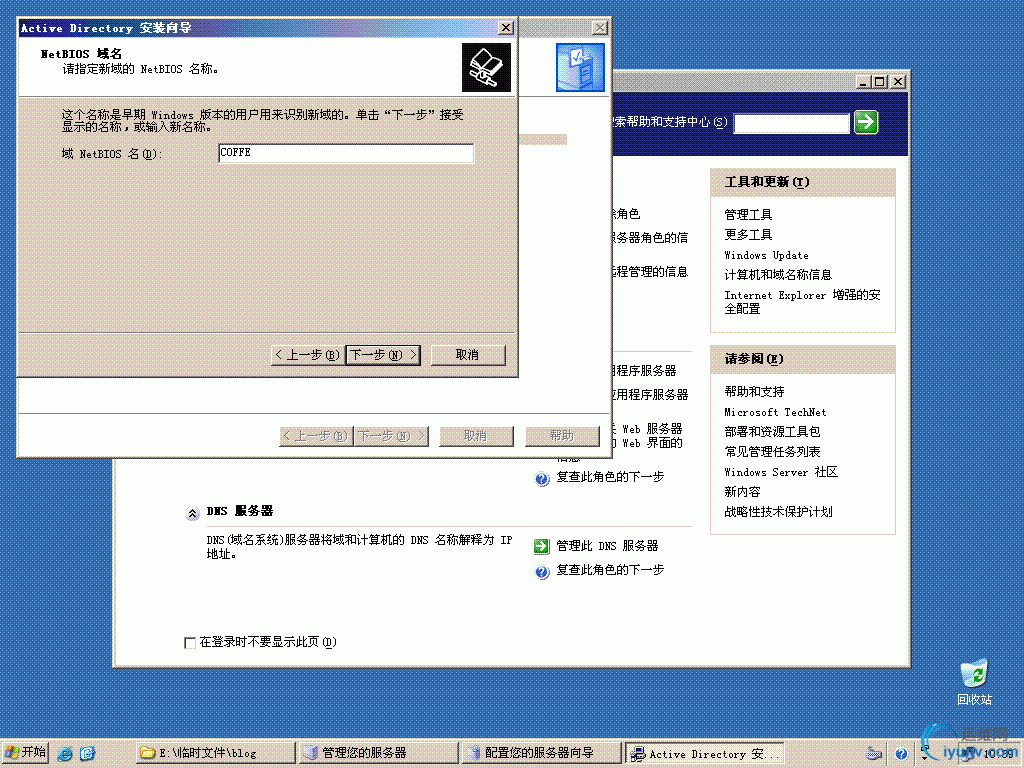Switch to 配置您的服务器向导 taskbar button

coord(541,753)
